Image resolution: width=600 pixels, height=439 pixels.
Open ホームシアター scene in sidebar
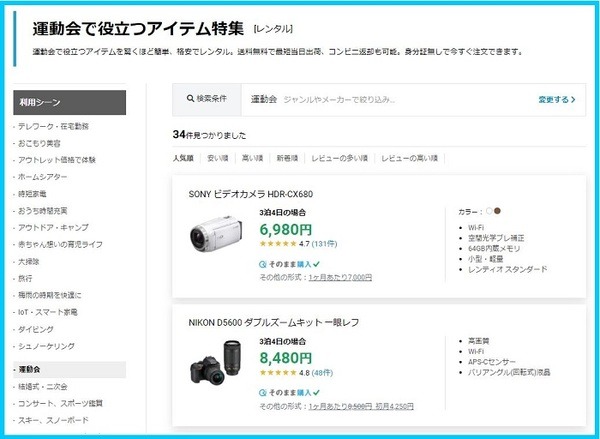tap(42, 177)
